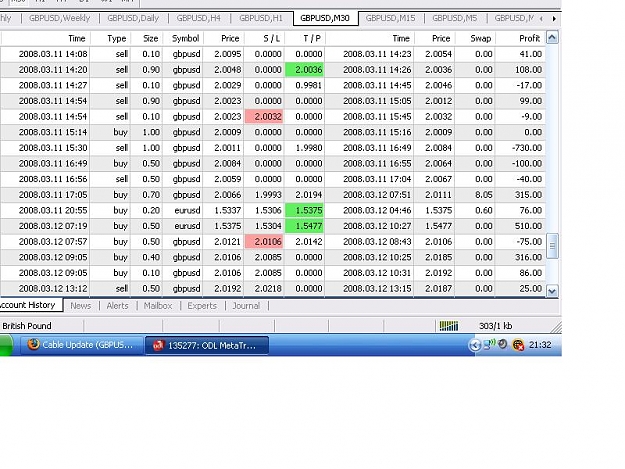The height and width of the screenshot is (469, 625).
Task: Click the T/P value 2.0194
Action: tap(309, 195)
